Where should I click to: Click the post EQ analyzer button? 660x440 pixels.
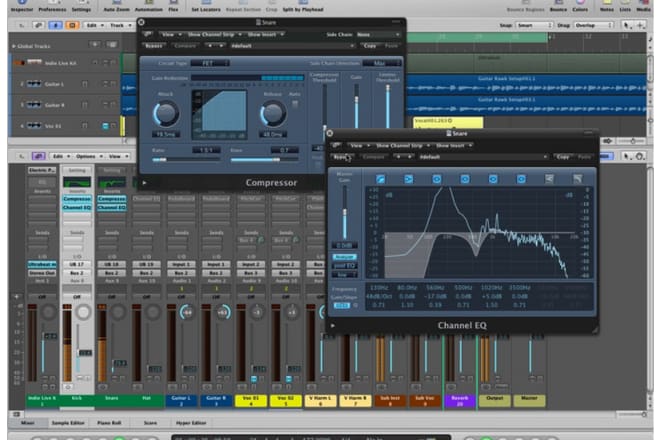344,266
